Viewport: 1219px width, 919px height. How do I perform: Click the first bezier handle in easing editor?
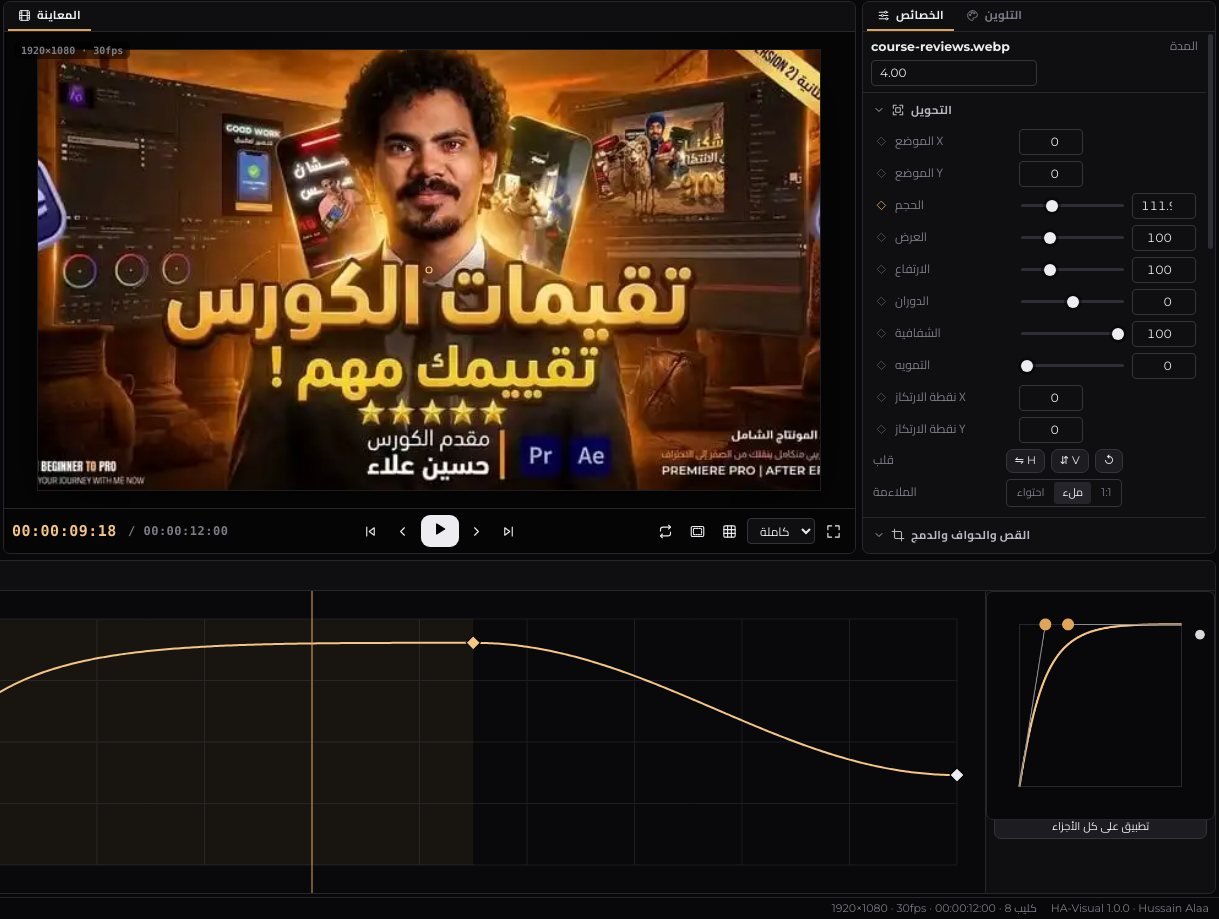coord(1045,624)
